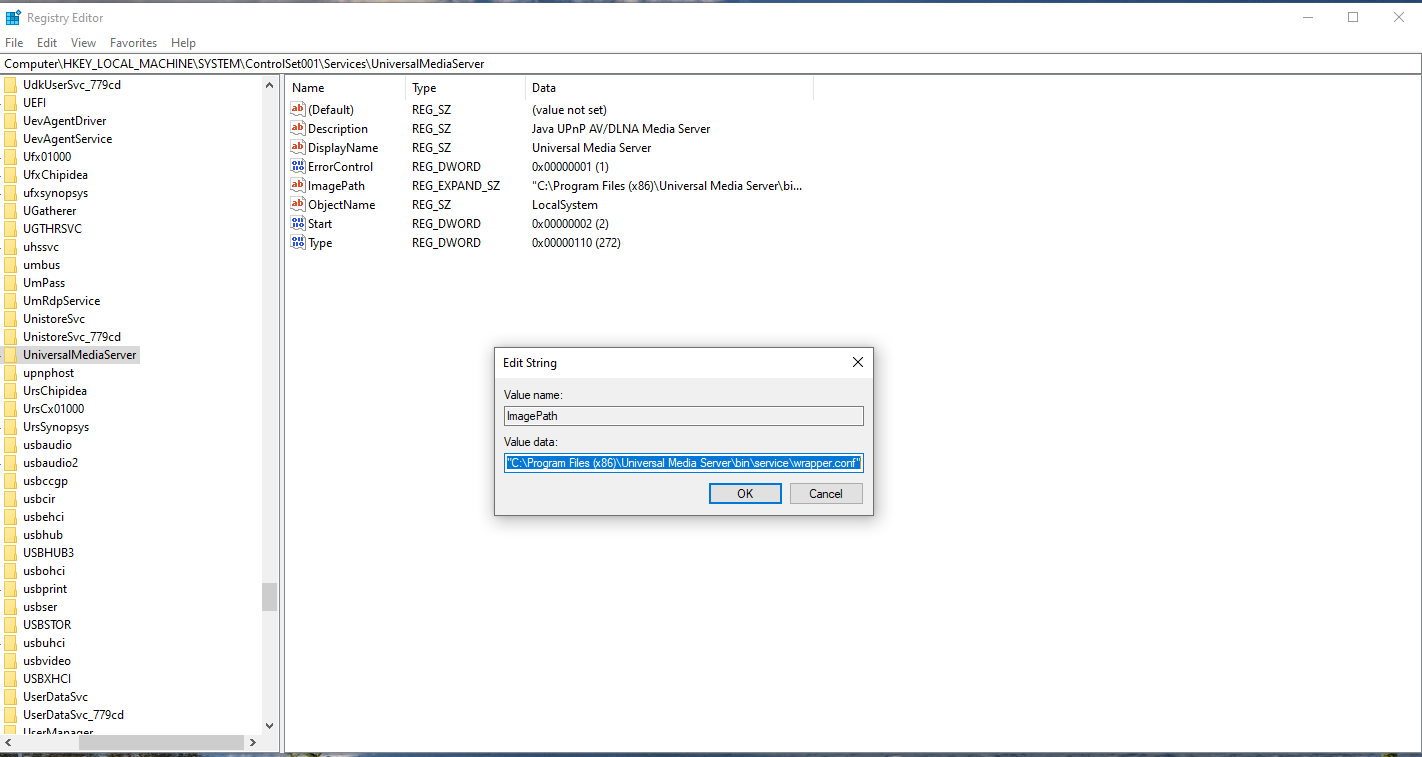Click the Value data input field
This screenshot has width=1422, height=757.
coord(684,463)
